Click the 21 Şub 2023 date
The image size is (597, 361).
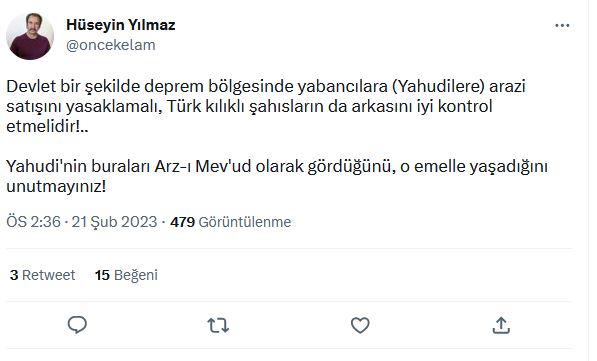point(114,222)
